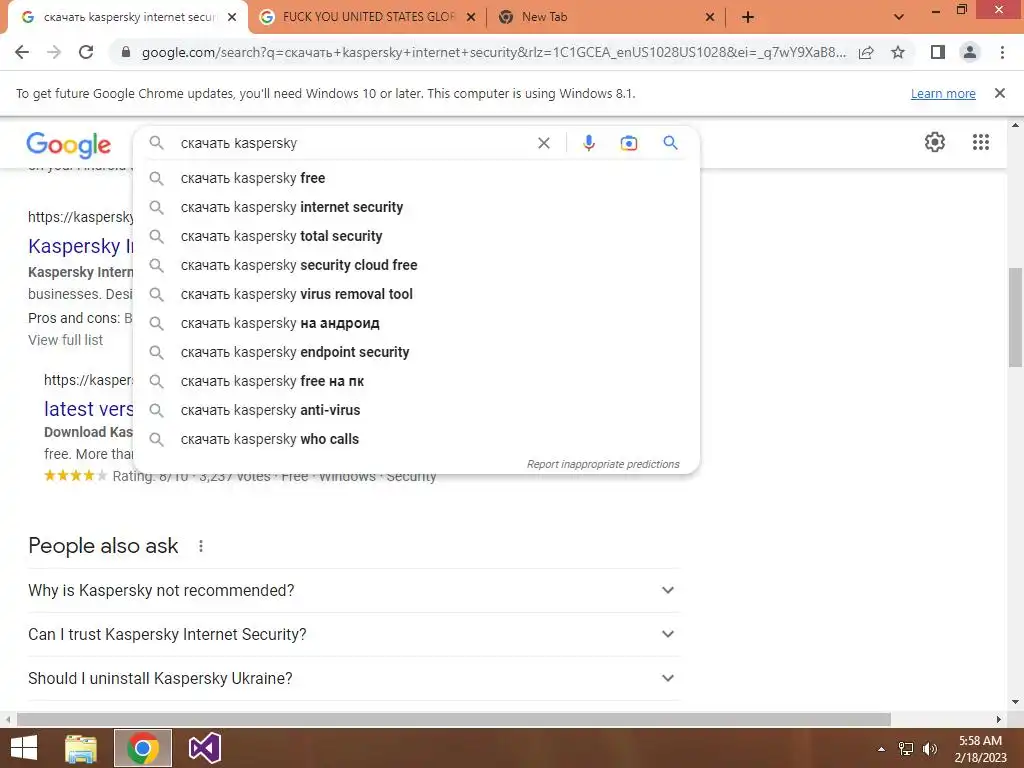Open the taskbar clock and date
Image resolution: width=1024 pixels, height=768 pixels.
pos(980,749)
